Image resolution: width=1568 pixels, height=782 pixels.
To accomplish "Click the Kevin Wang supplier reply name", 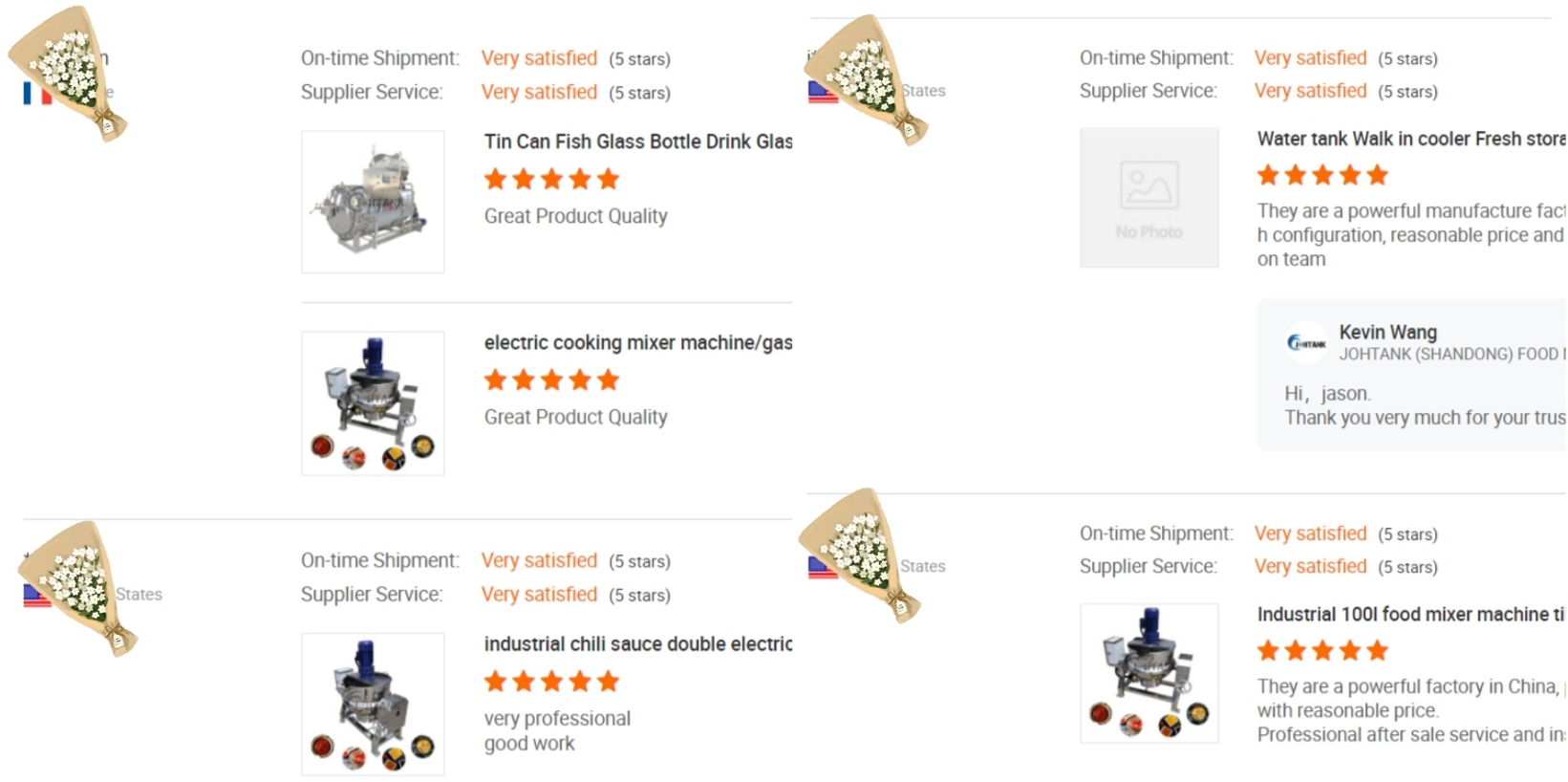I will [1387, 332].
